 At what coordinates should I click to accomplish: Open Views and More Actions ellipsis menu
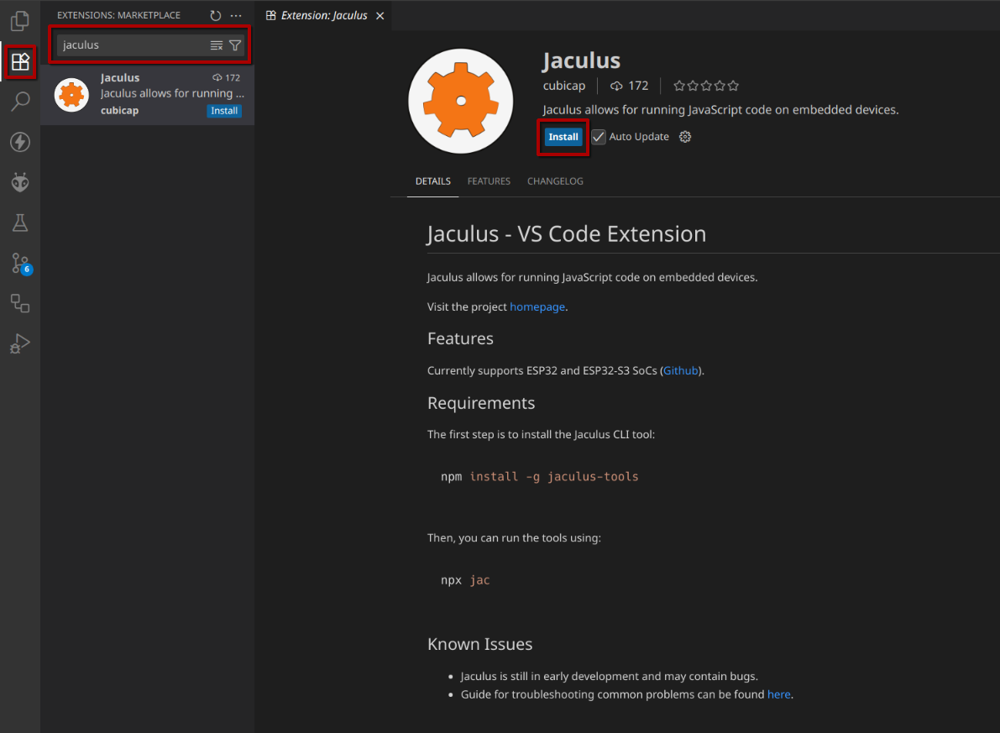[236, 15]
